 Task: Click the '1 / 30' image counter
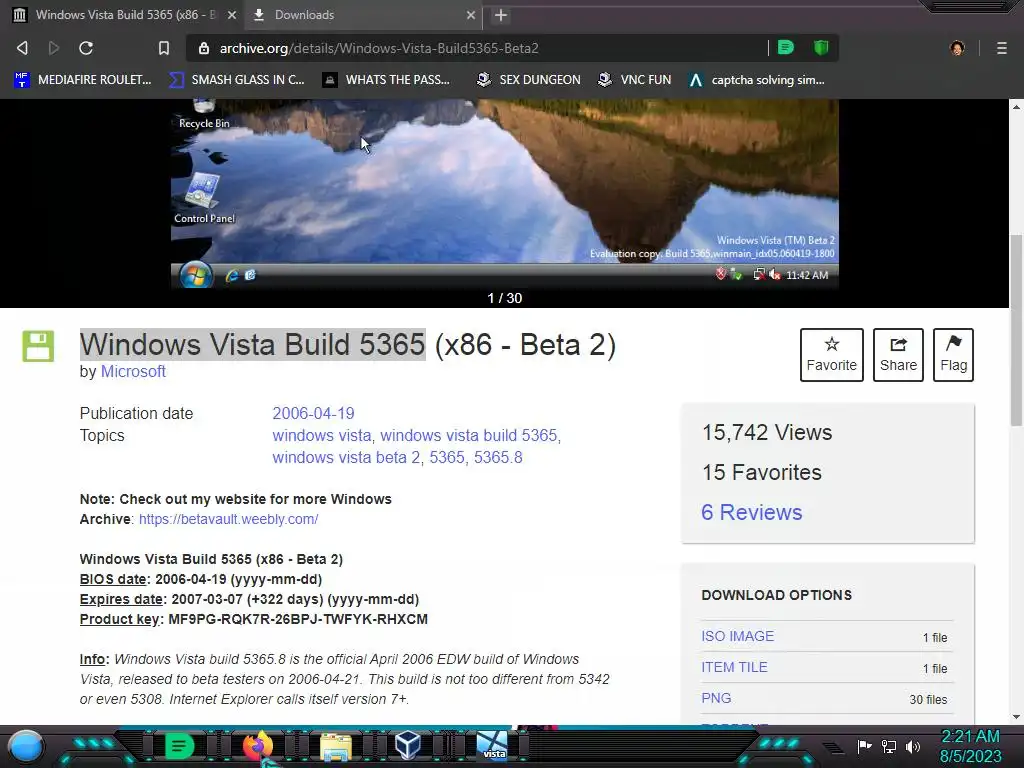(505, 298)
